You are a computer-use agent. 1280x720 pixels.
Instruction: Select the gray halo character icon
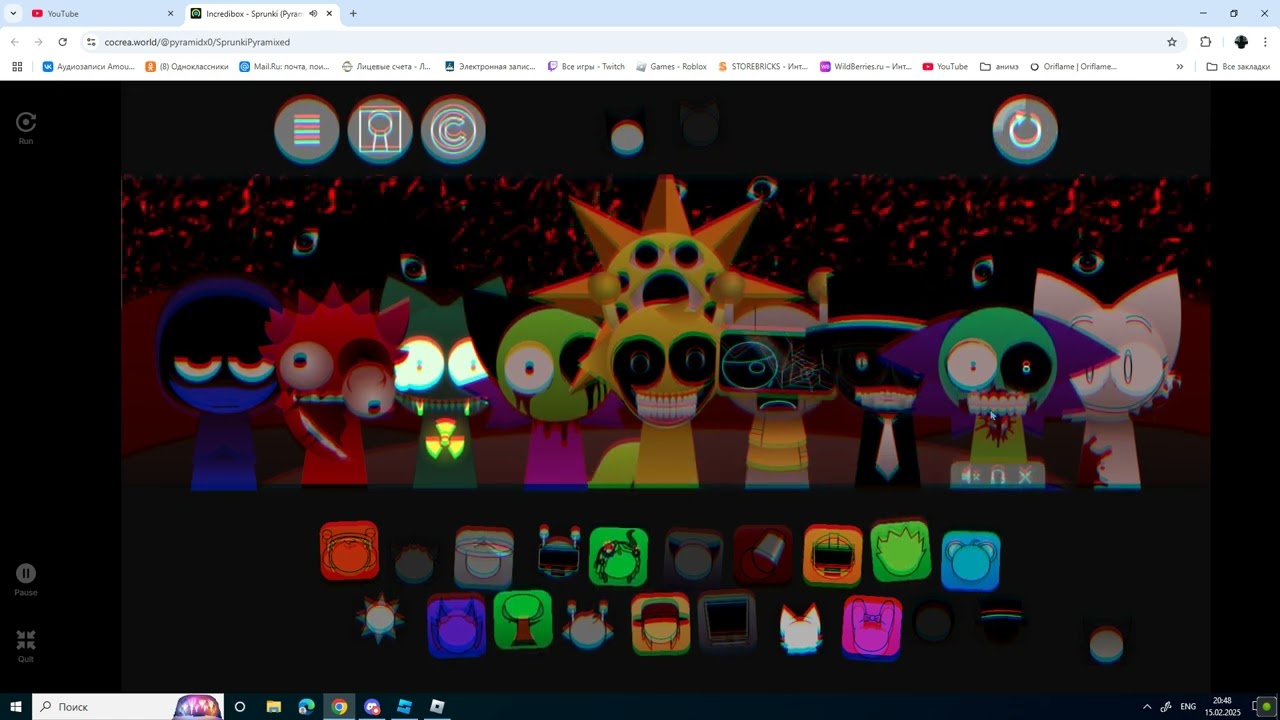(x=484, y=557)
